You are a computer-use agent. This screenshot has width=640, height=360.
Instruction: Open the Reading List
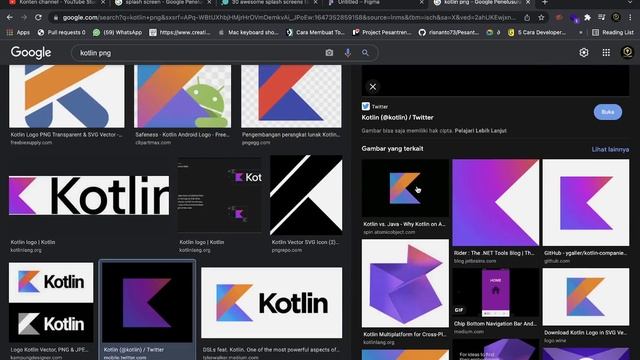point(613,32)
